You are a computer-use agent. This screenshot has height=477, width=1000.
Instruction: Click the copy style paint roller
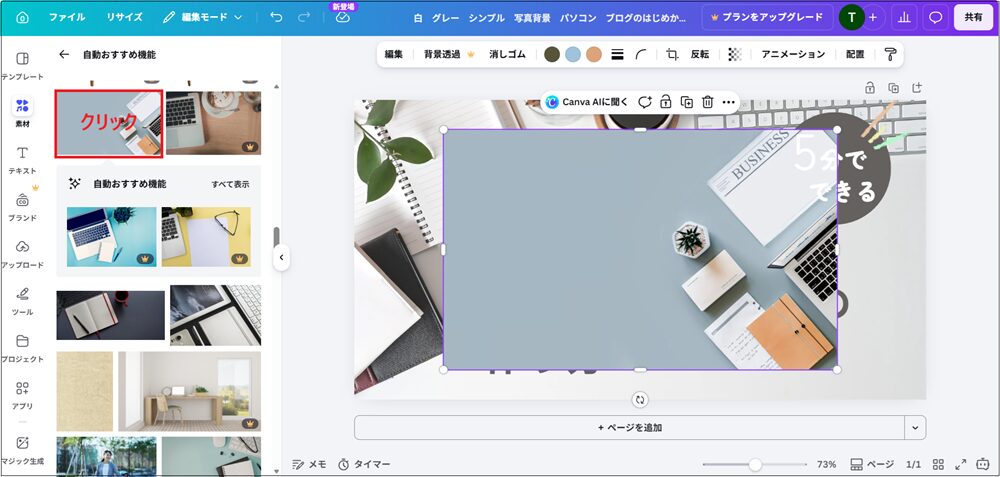890,55
